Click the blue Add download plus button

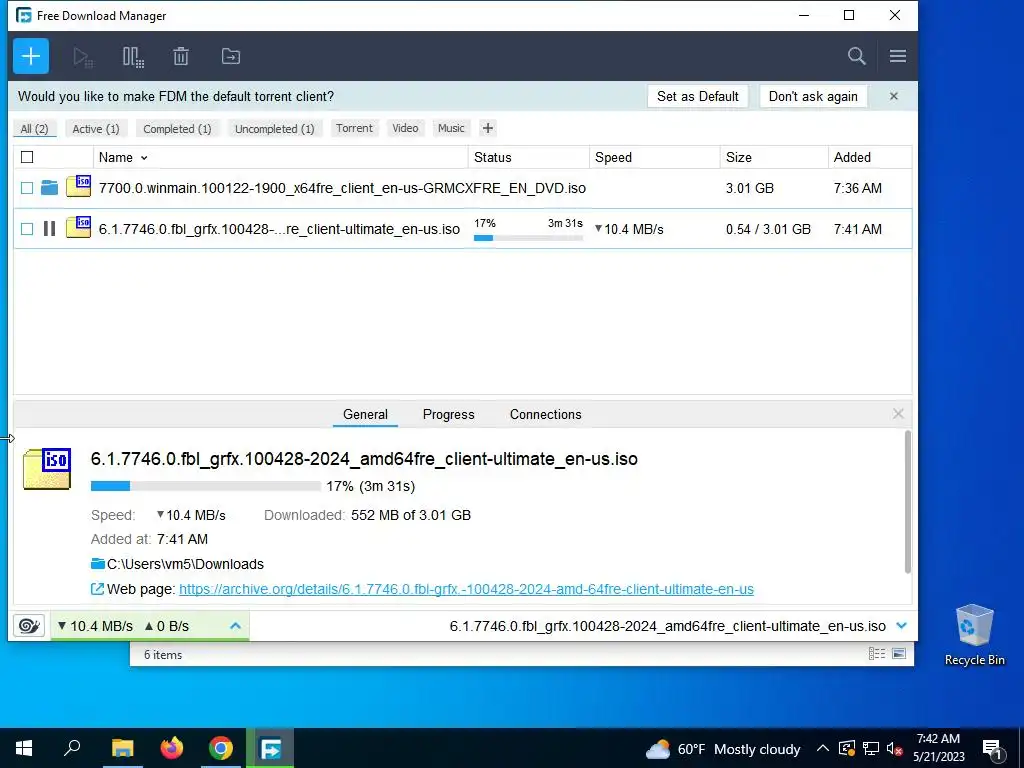coord(31,56)
